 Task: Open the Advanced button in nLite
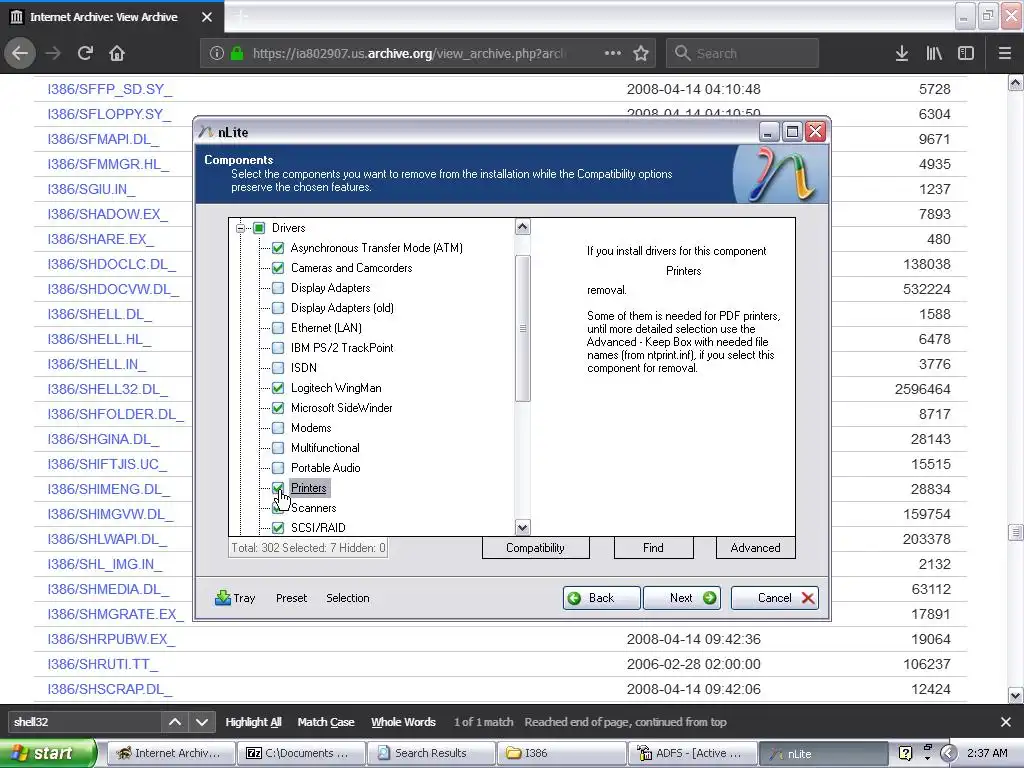coord(756,548)
